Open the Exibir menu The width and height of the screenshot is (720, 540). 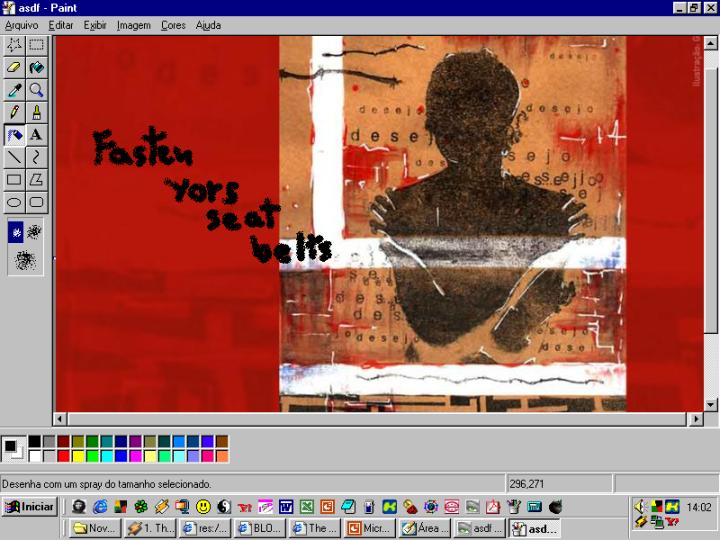pos(95,25)
